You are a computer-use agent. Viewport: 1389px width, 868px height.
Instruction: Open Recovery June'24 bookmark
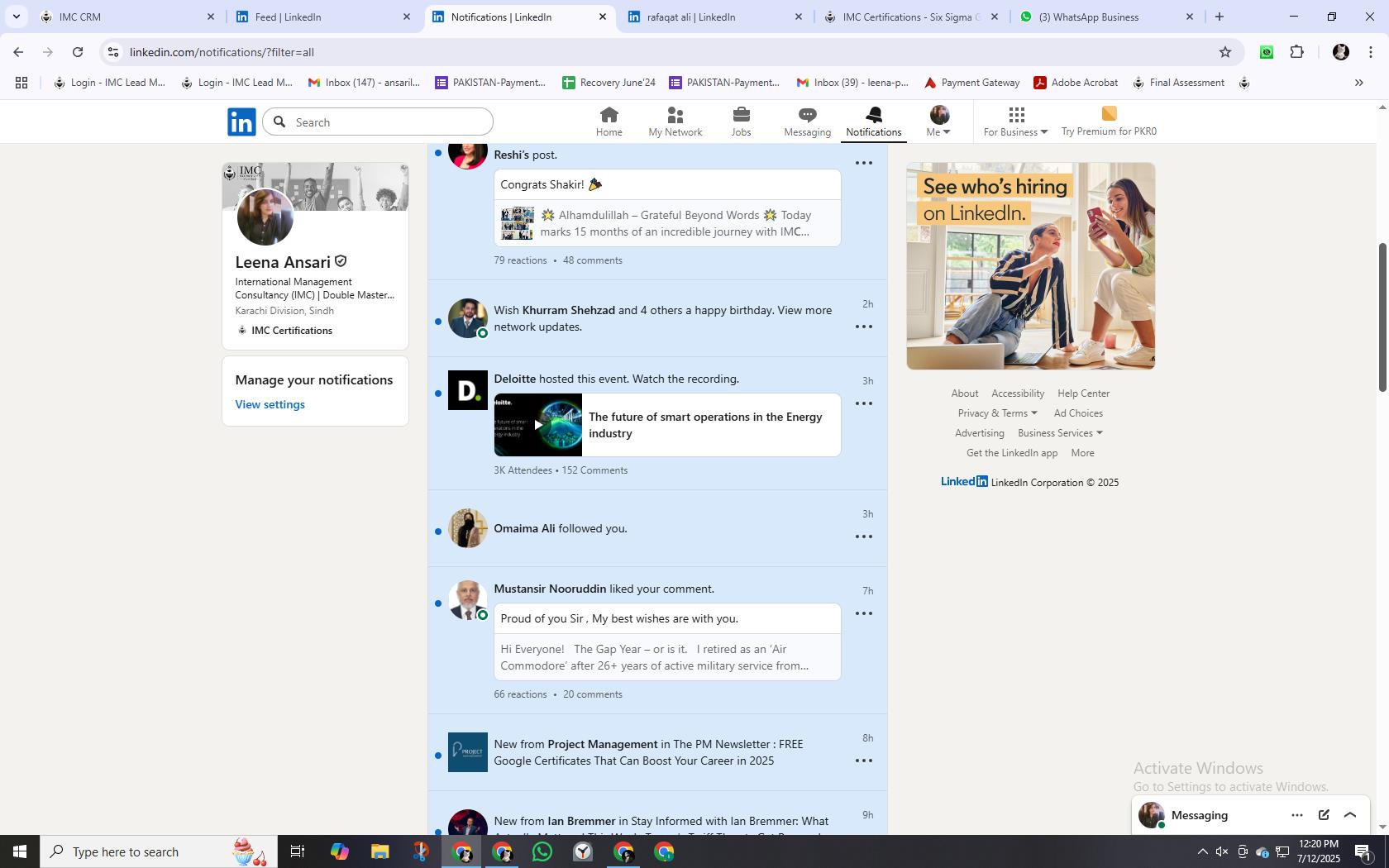(x=609, y=83)
